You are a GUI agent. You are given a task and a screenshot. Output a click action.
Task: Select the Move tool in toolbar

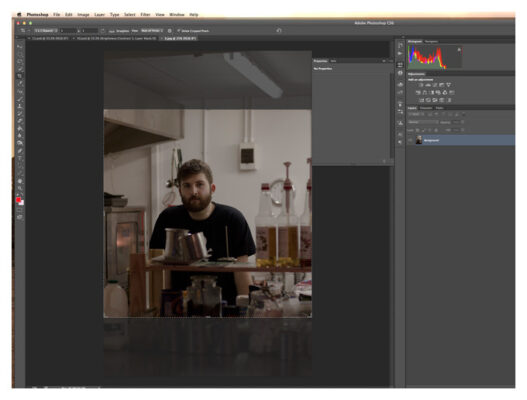20,46
